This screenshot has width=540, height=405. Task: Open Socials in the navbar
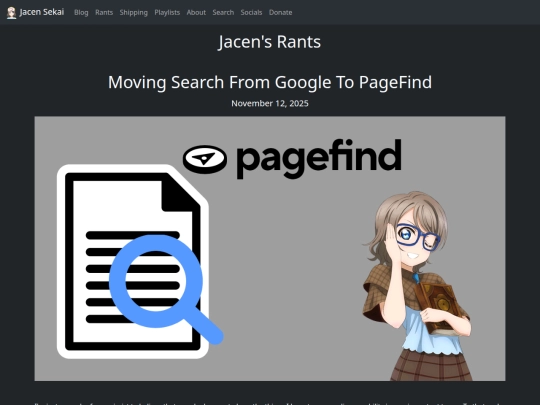click(x=251, y=12)
